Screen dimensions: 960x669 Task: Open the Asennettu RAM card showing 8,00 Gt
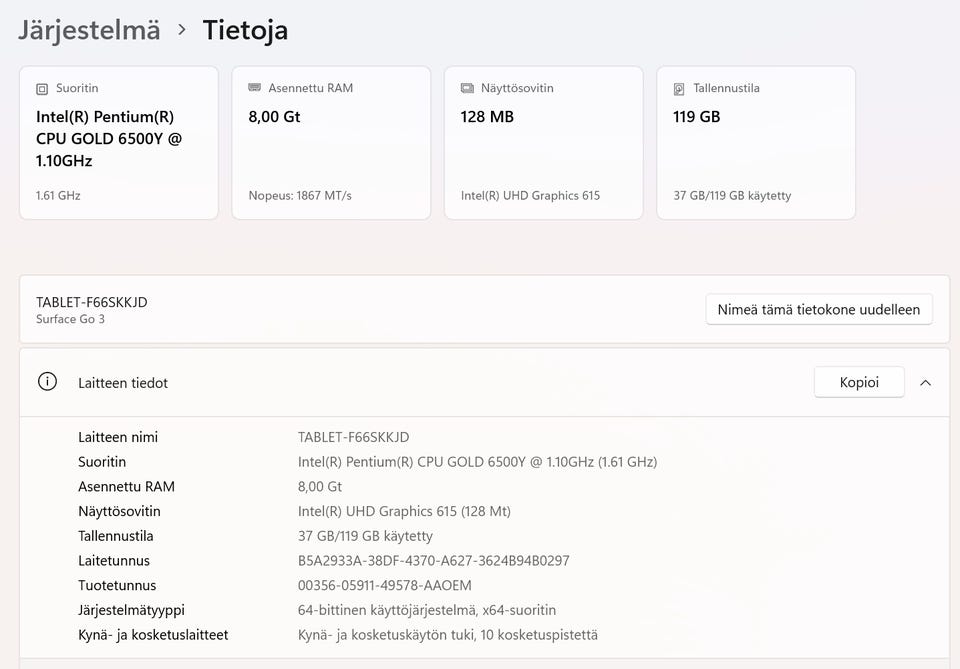[x=331, y=143]
